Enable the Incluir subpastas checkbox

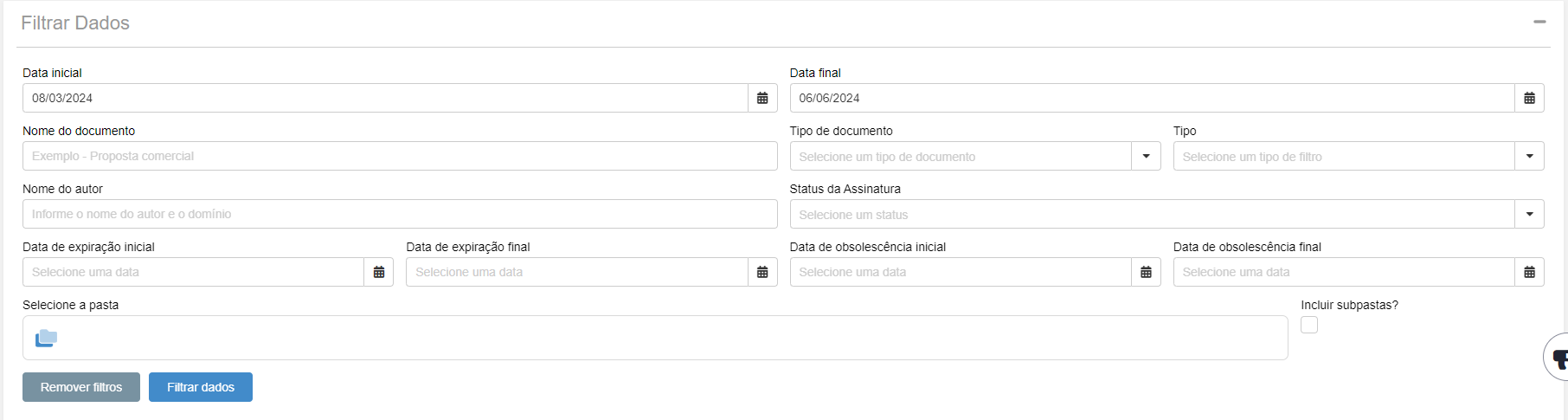1309,325
